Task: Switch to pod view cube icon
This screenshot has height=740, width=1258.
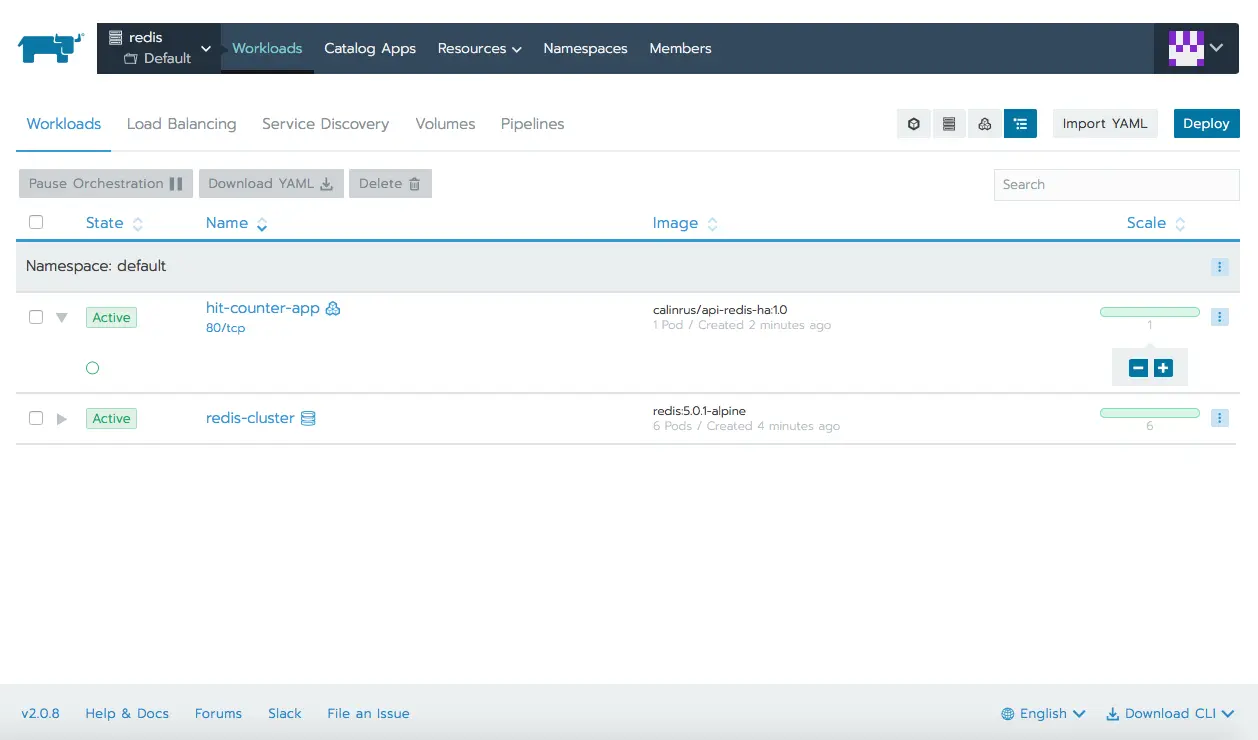Action: tap(914, 124)
